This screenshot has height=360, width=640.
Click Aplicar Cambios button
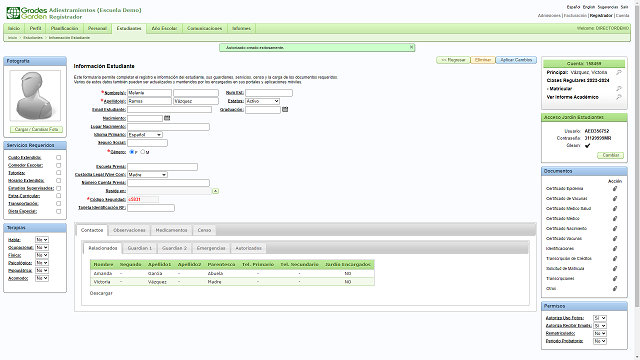[516, 60]
